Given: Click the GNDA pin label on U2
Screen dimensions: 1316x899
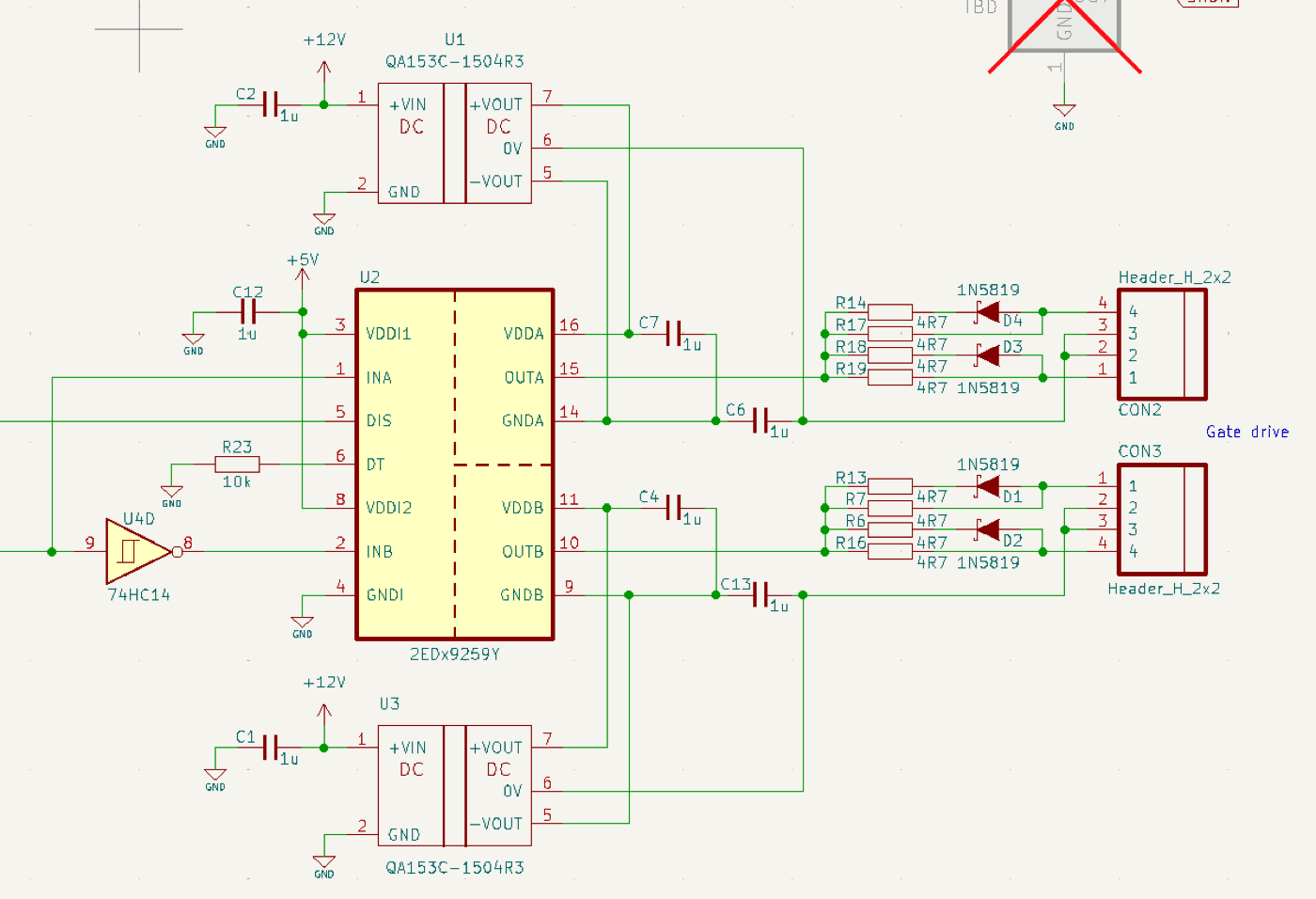Looking at the screenshot, I should pos(523,421).
